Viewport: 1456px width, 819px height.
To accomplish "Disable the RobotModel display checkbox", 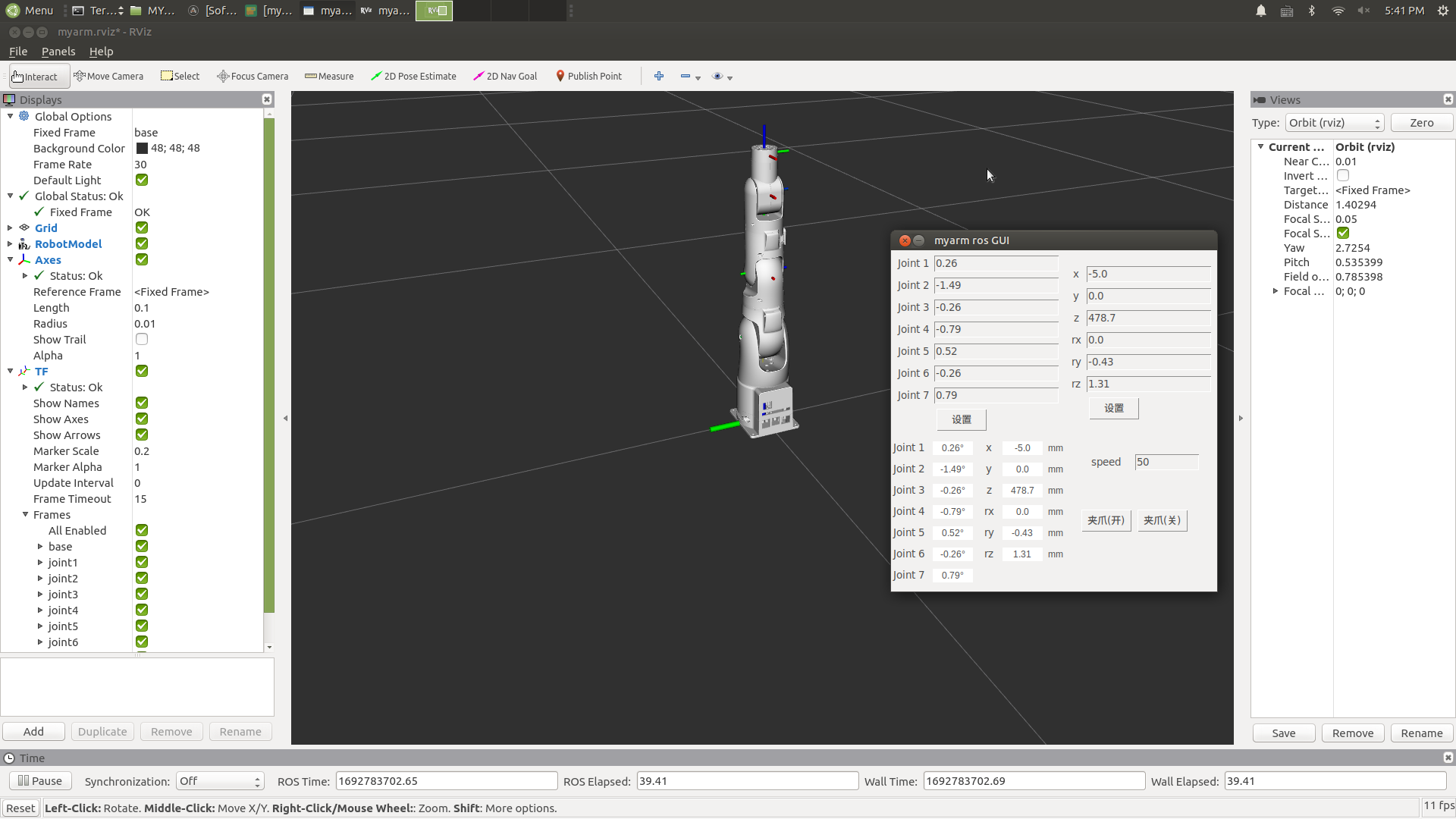I will [x=142, y=243].
